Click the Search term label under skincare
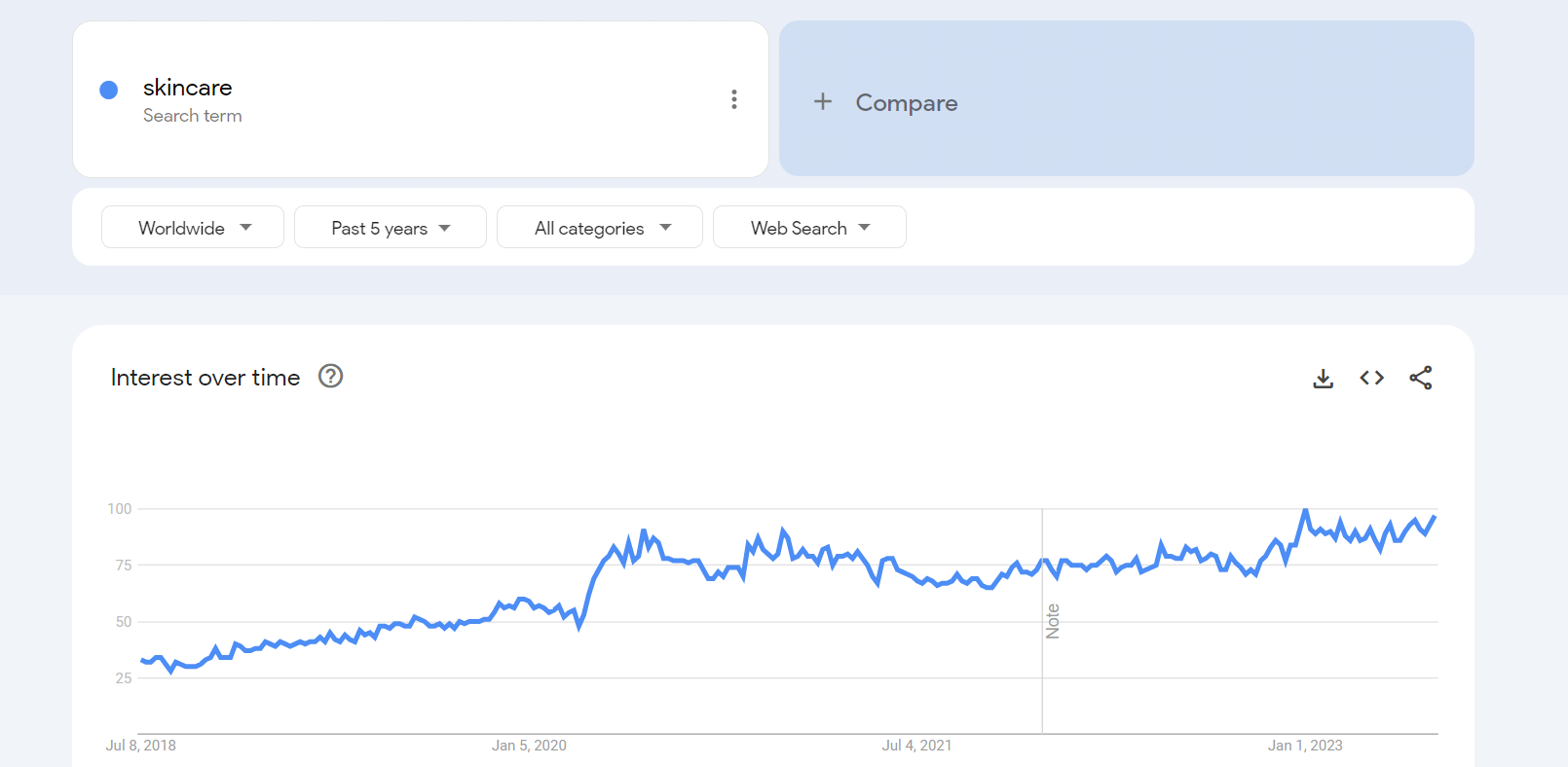The width and height of the screenshot is (1568, 767). [x=193, y=116]
